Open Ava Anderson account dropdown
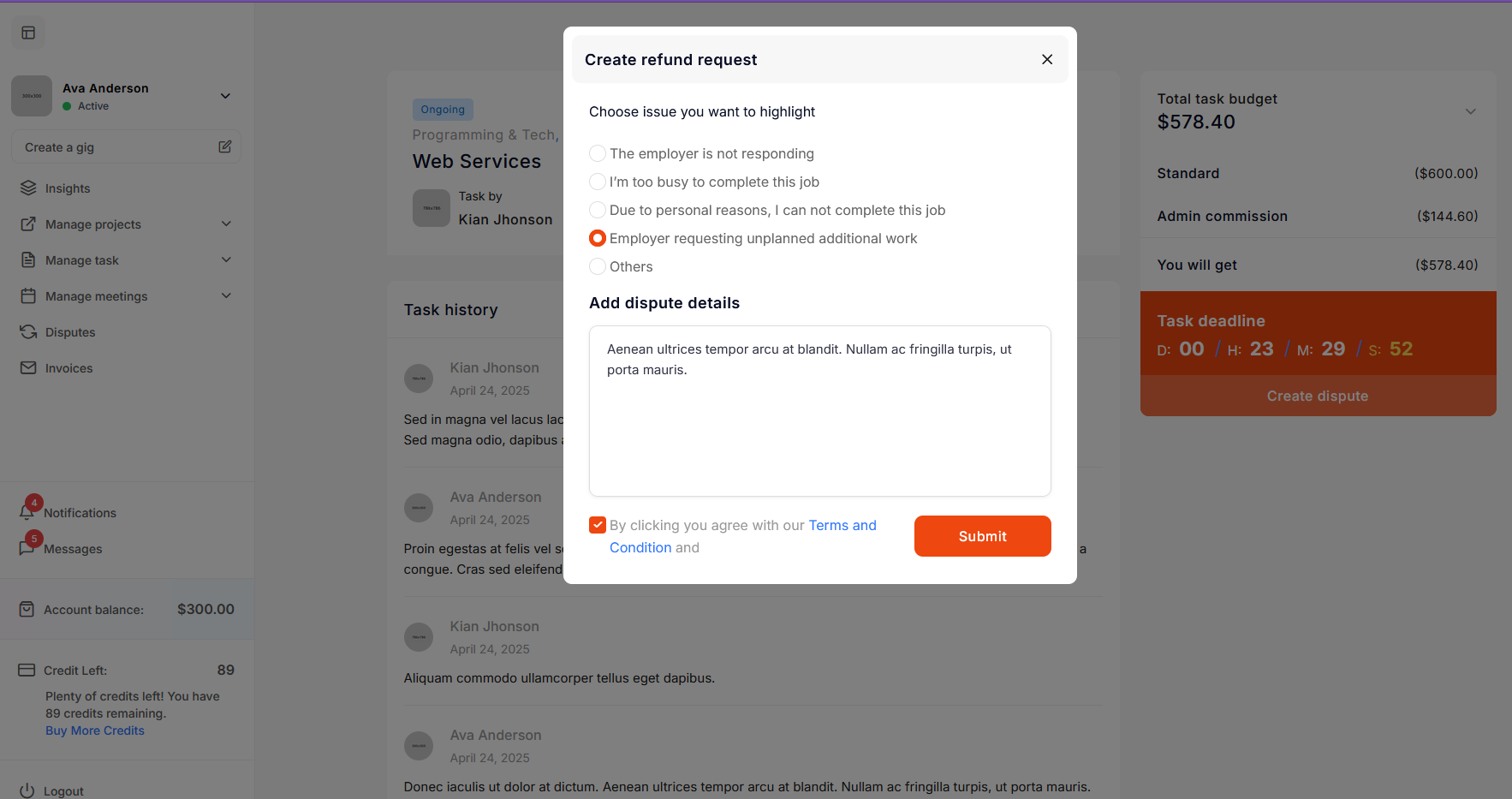Screen dimensions: 1512x799 [225, 96]
